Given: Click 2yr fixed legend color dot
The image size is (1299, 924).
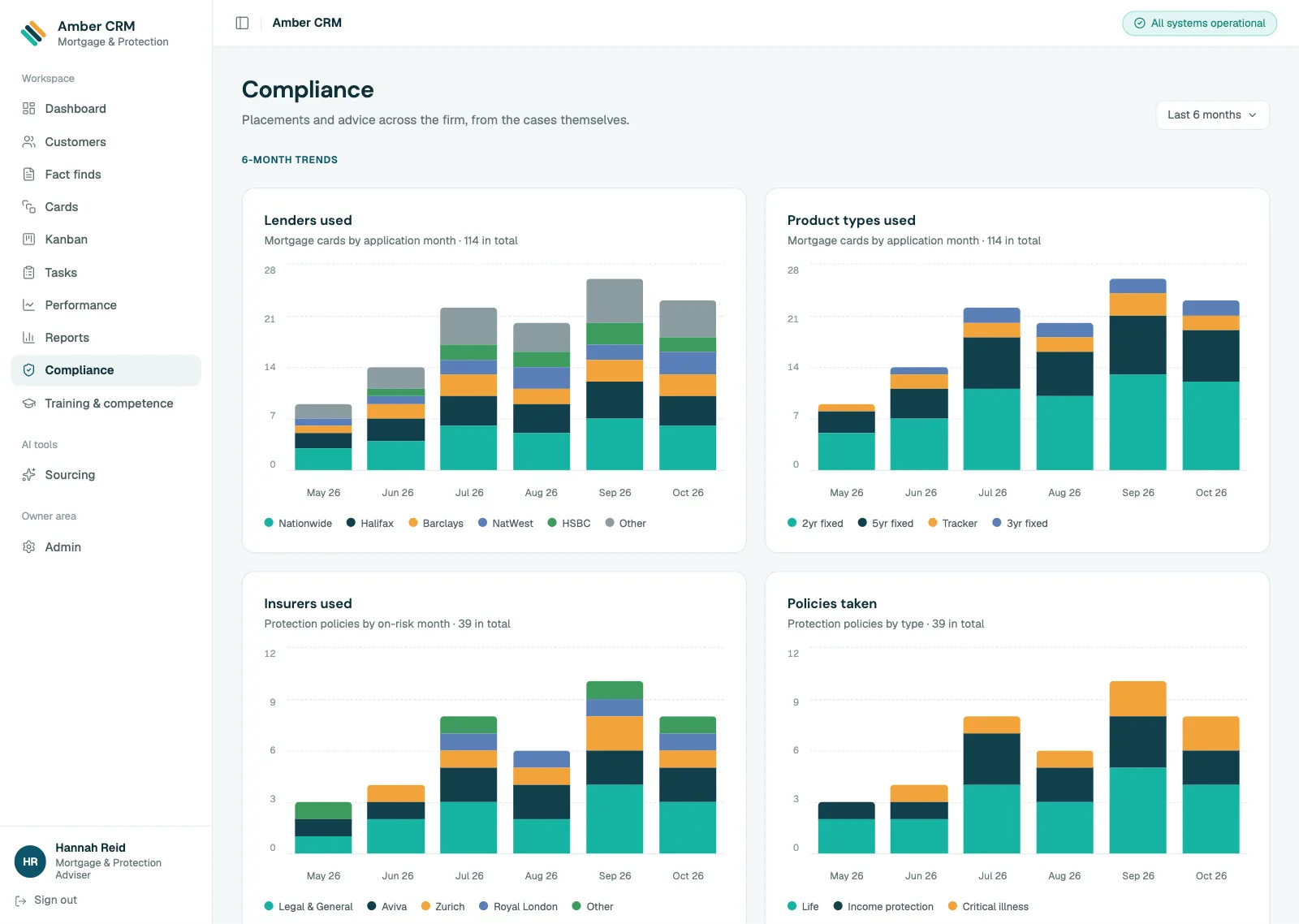Looking at the screenshot, I should [x=792, y=523].
